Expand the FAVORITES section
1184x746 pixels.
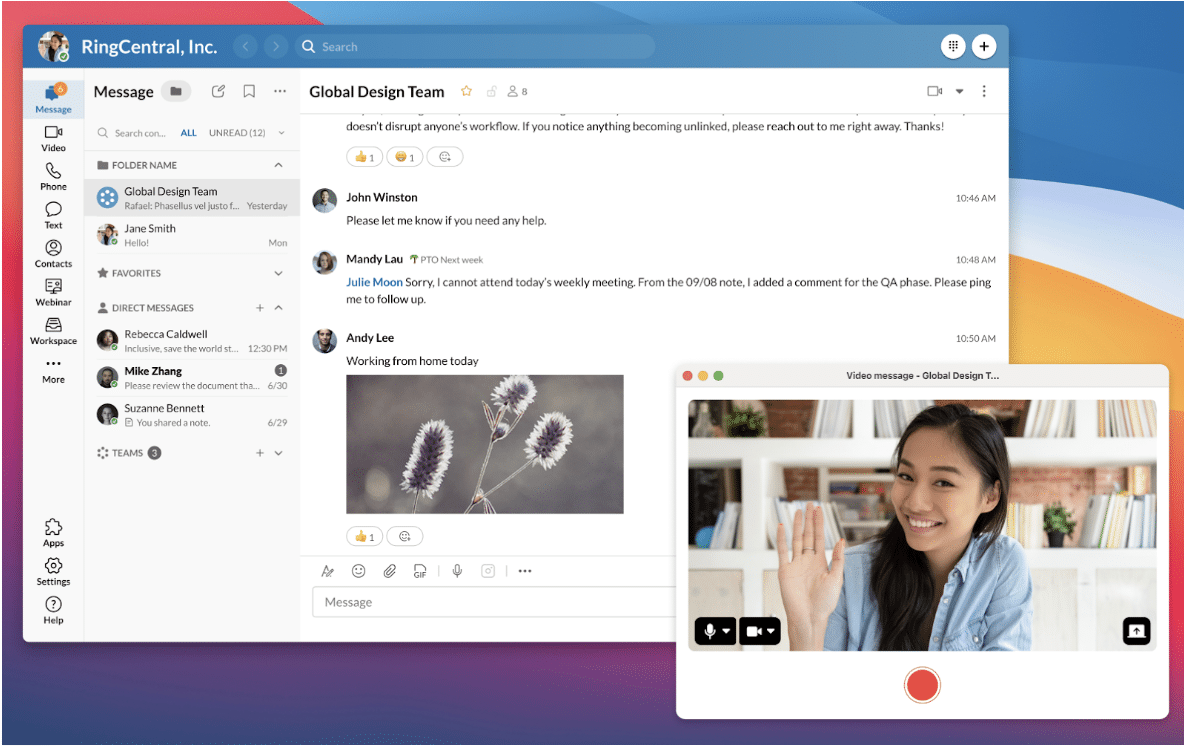pyautogui.click(x=278, y=273)
